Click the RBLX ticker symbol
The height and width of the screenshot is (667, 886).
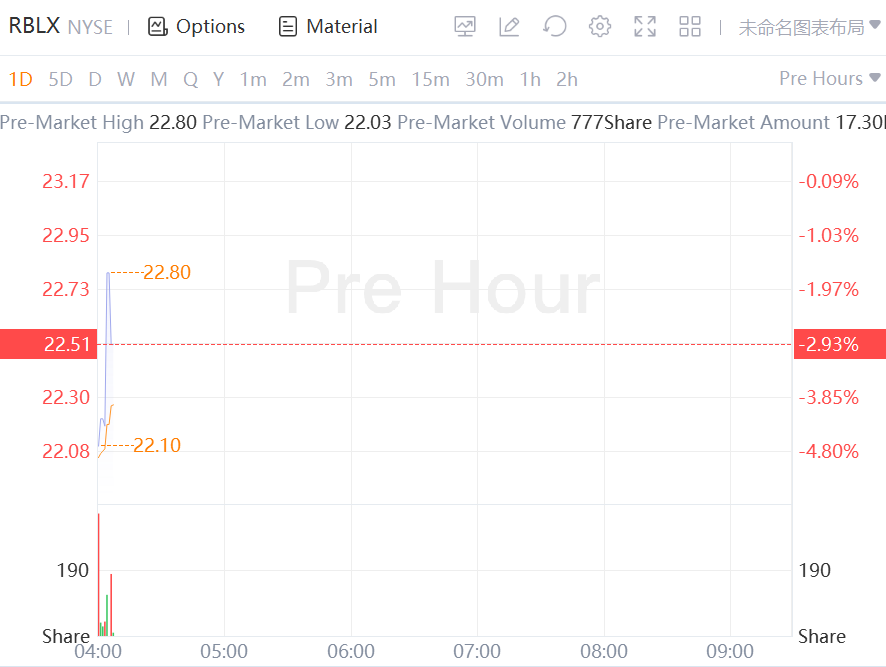[x=35, y=26]
